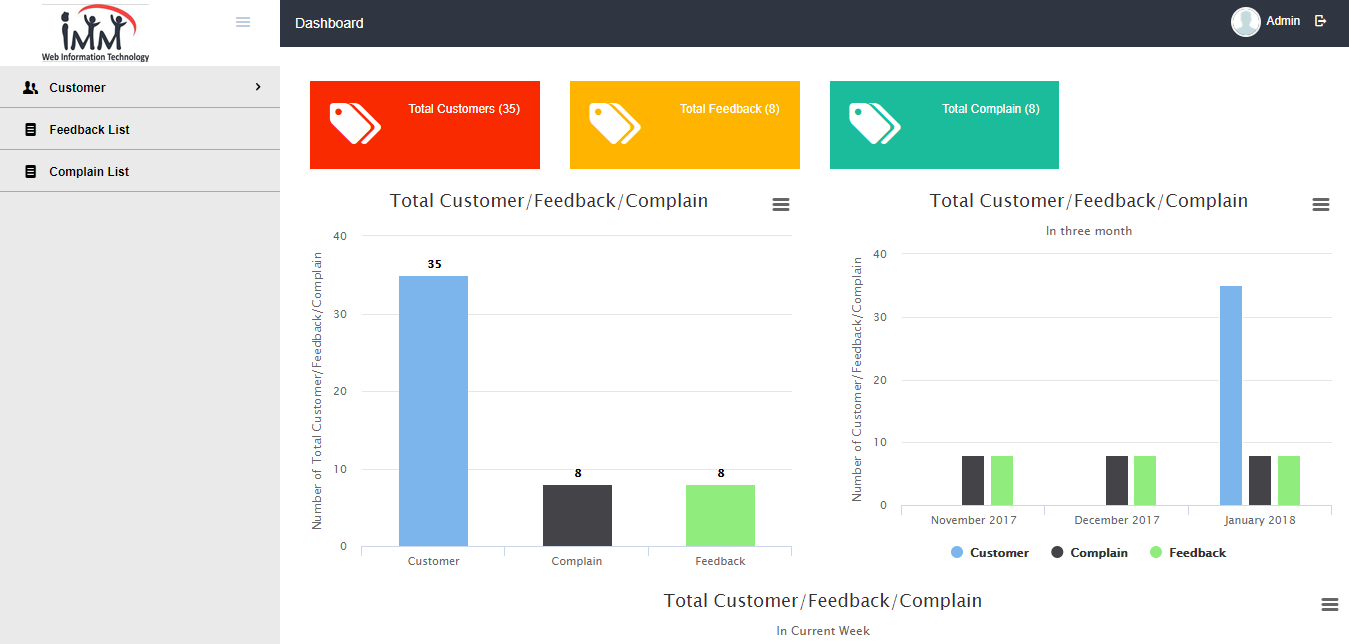Toggle Complain series in chart legend
Image resolution: width=1349 pixels, height=644 pixels.
point(1089,553)
